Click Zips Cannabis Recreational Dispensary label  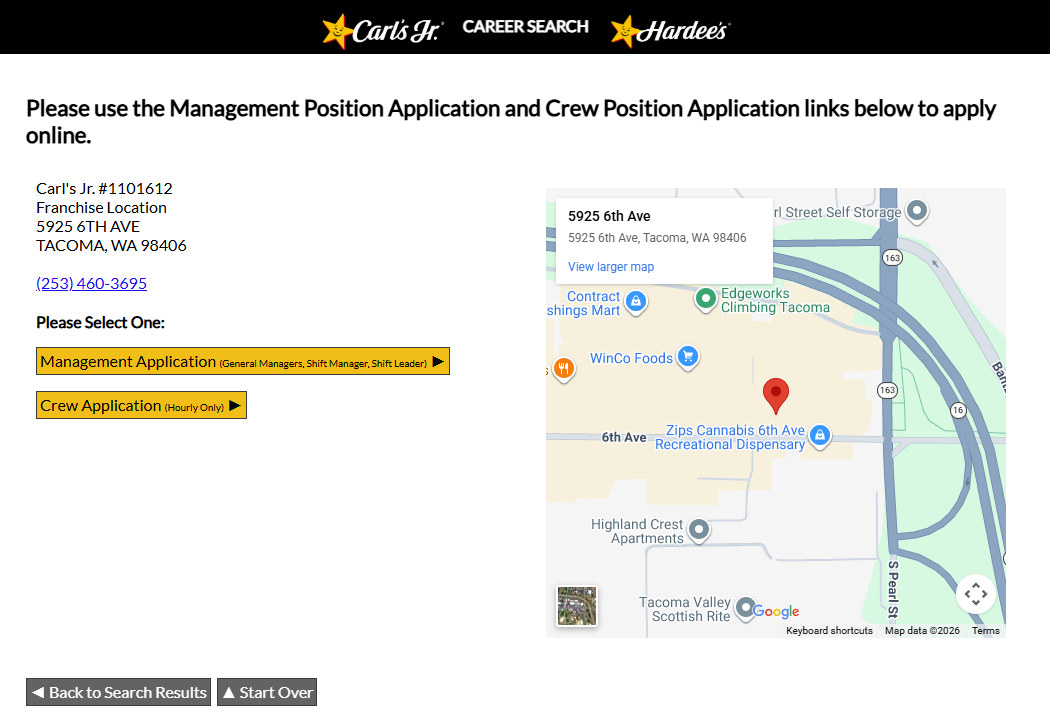pyautogui.click(x=730, y=437)
